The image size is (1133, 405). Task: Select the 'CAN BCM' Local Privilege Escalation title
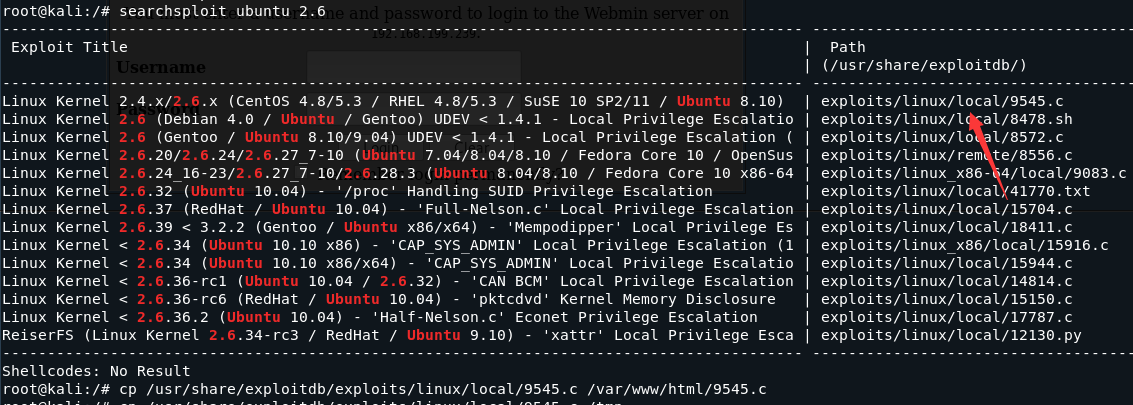[397, 282]
